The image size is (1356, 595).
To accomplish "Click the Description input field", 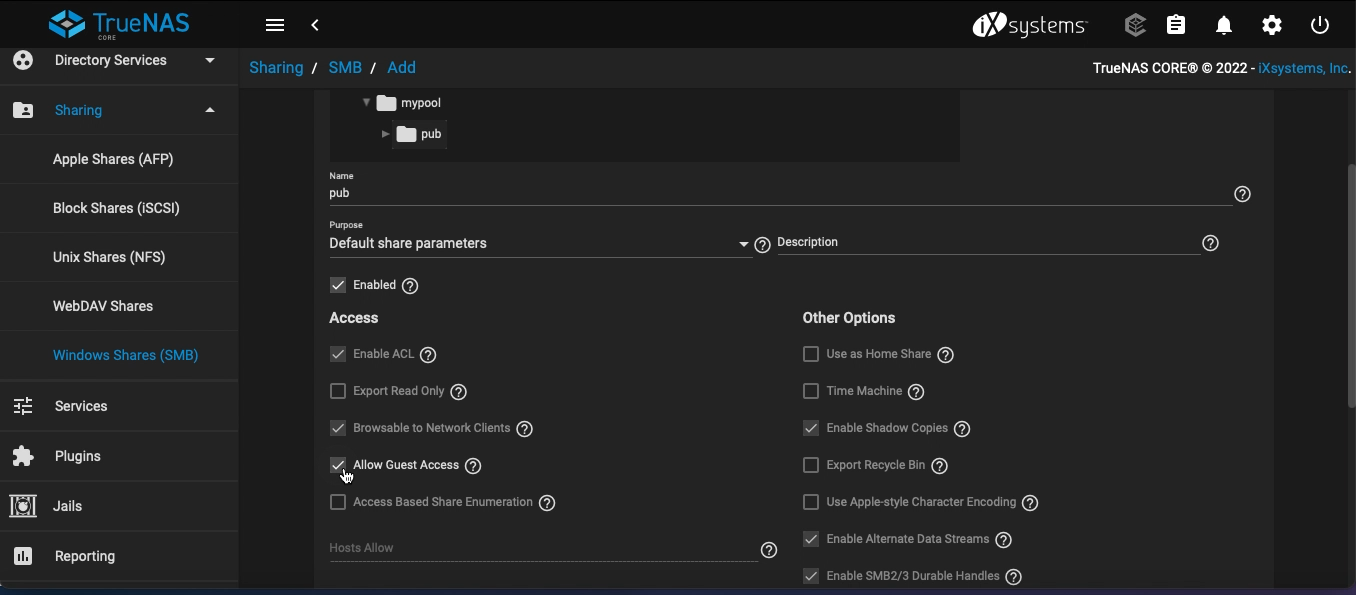I will tap(988, 243).
